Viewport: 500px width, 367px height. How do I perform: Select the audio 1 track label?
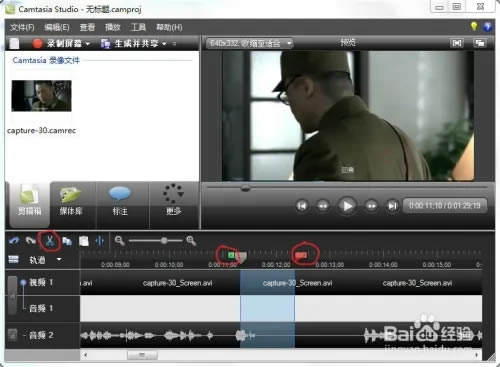click(x=41, y=308)
